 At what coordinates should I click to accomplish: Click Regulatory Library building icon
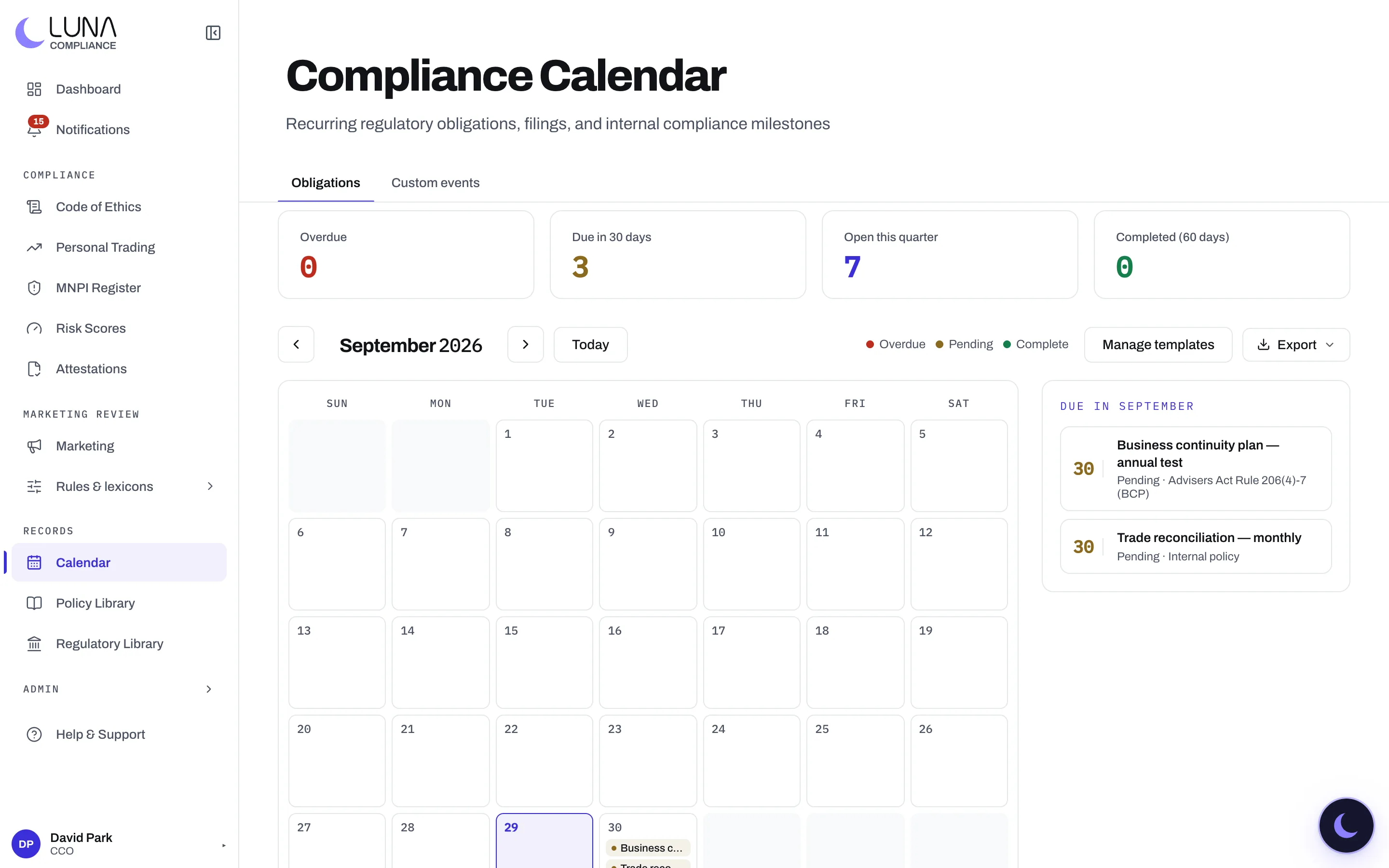point(34,644)
